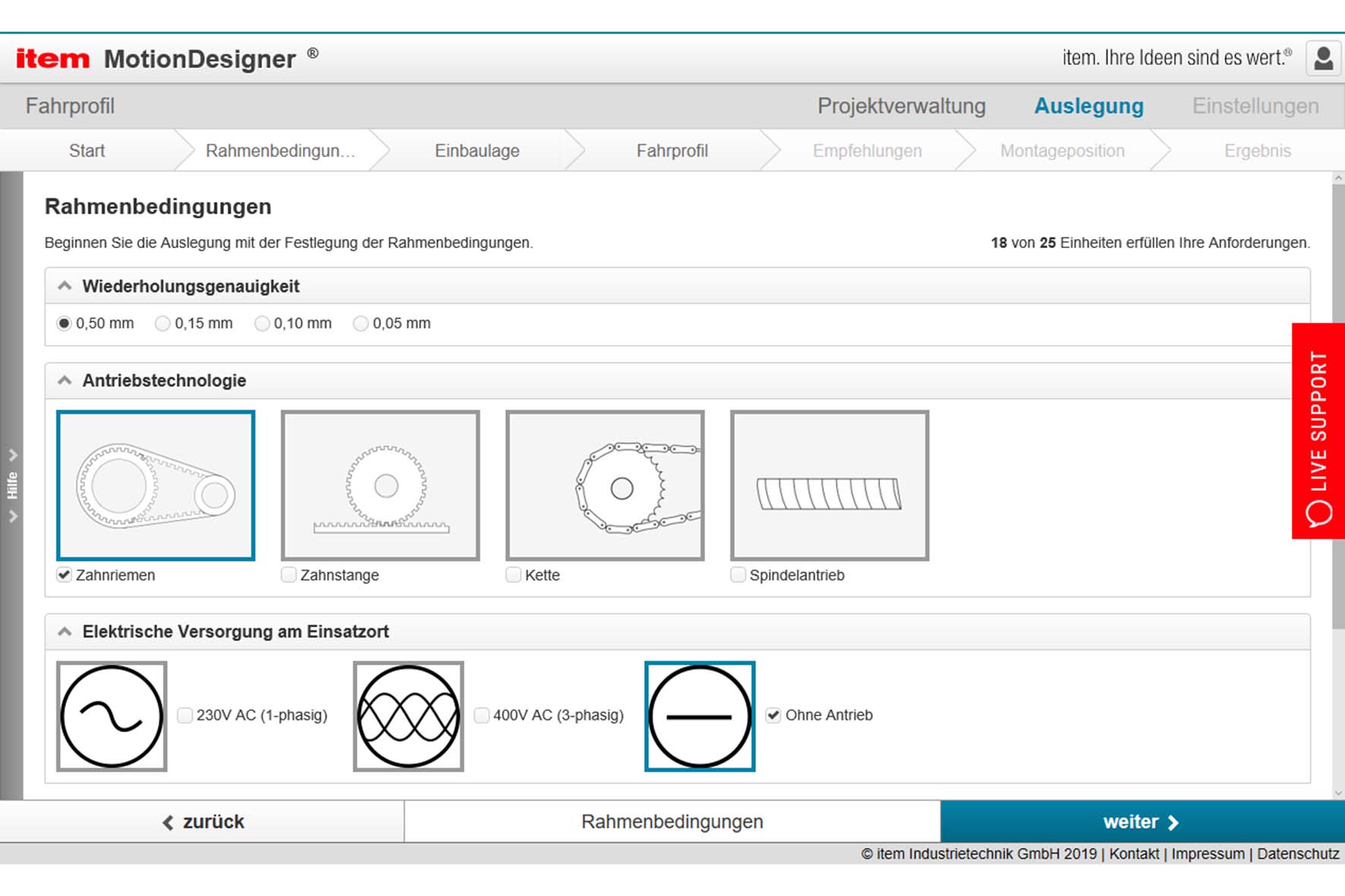
Task: Collapse the Wiederholungsgenauigkeit section
Action: pos(65,286)
